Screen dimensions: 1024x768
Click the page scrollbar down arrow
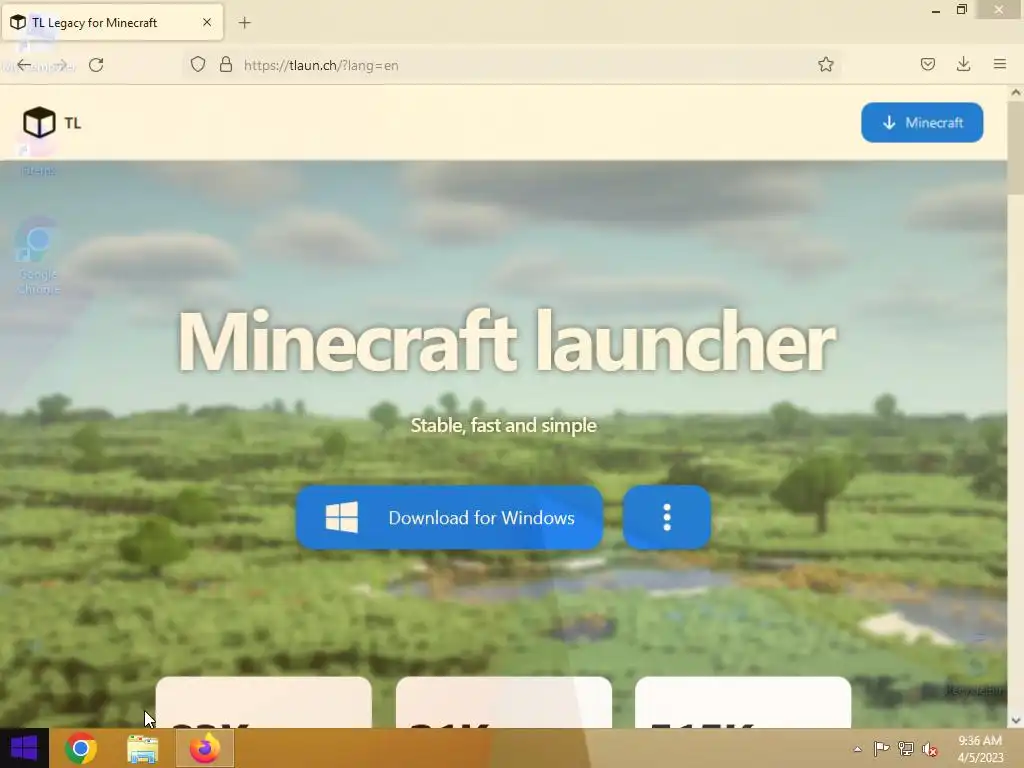pyautogui.click(x=1016, y=720)
